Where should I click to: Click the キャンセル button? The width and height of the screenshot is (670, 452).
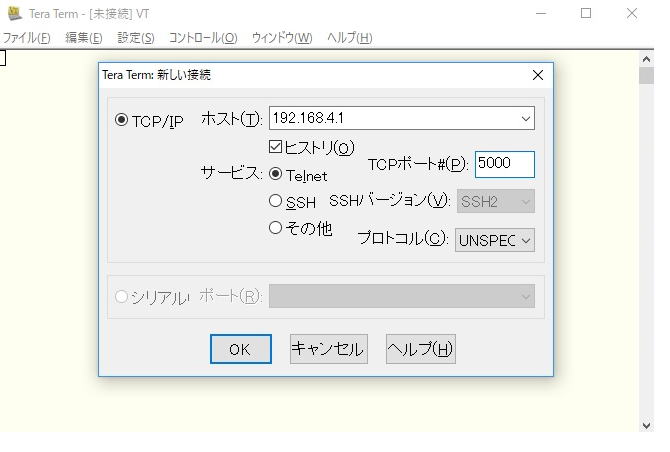click(329, 349)
